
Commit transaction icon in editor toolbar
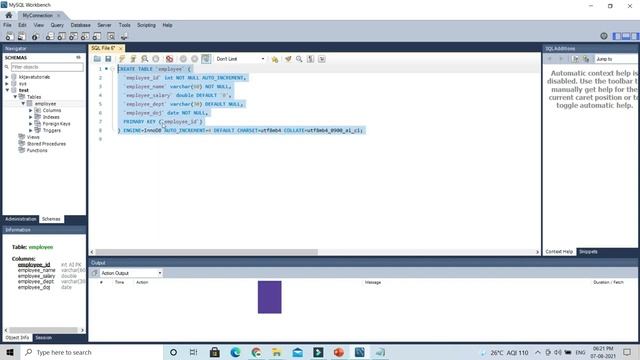pos(183,59)
